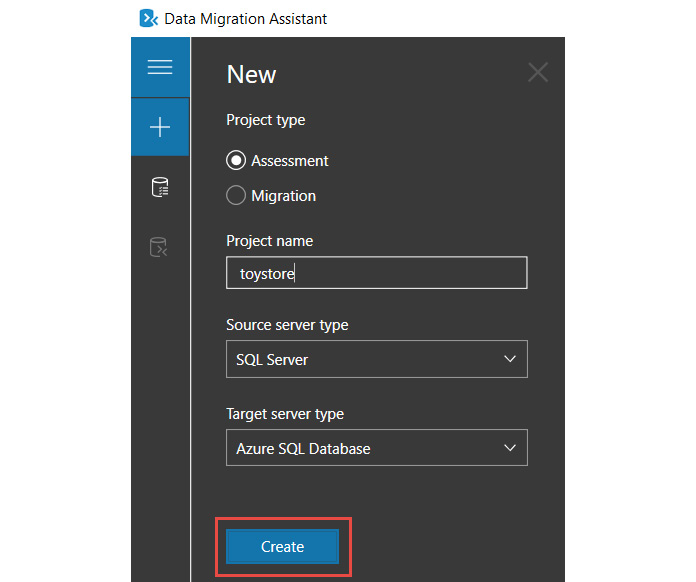Select the Assessment radio button
This screenshot has width=696, height=582.
pyautogui.click(x=236, y=160)
